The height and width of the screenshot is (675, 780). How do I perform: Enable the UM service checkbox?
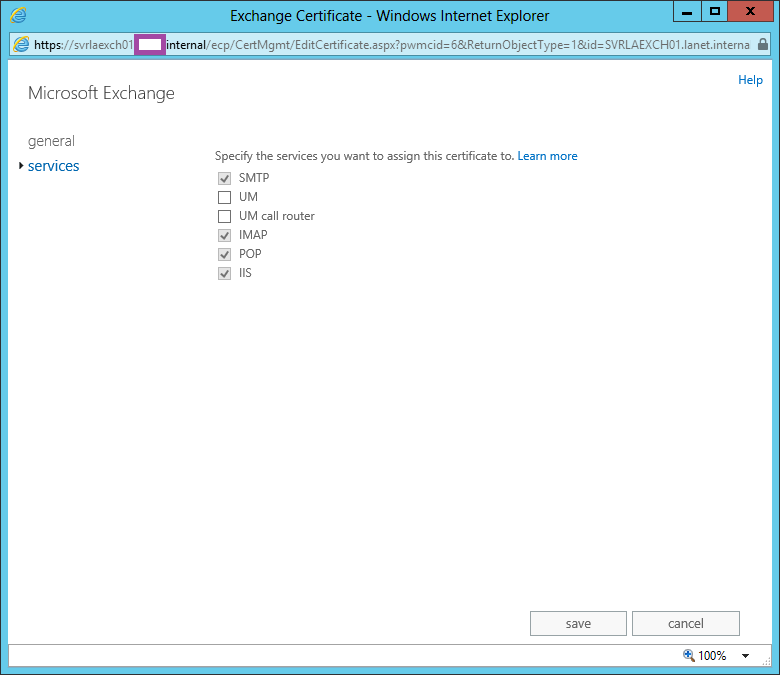coord(224,197)
